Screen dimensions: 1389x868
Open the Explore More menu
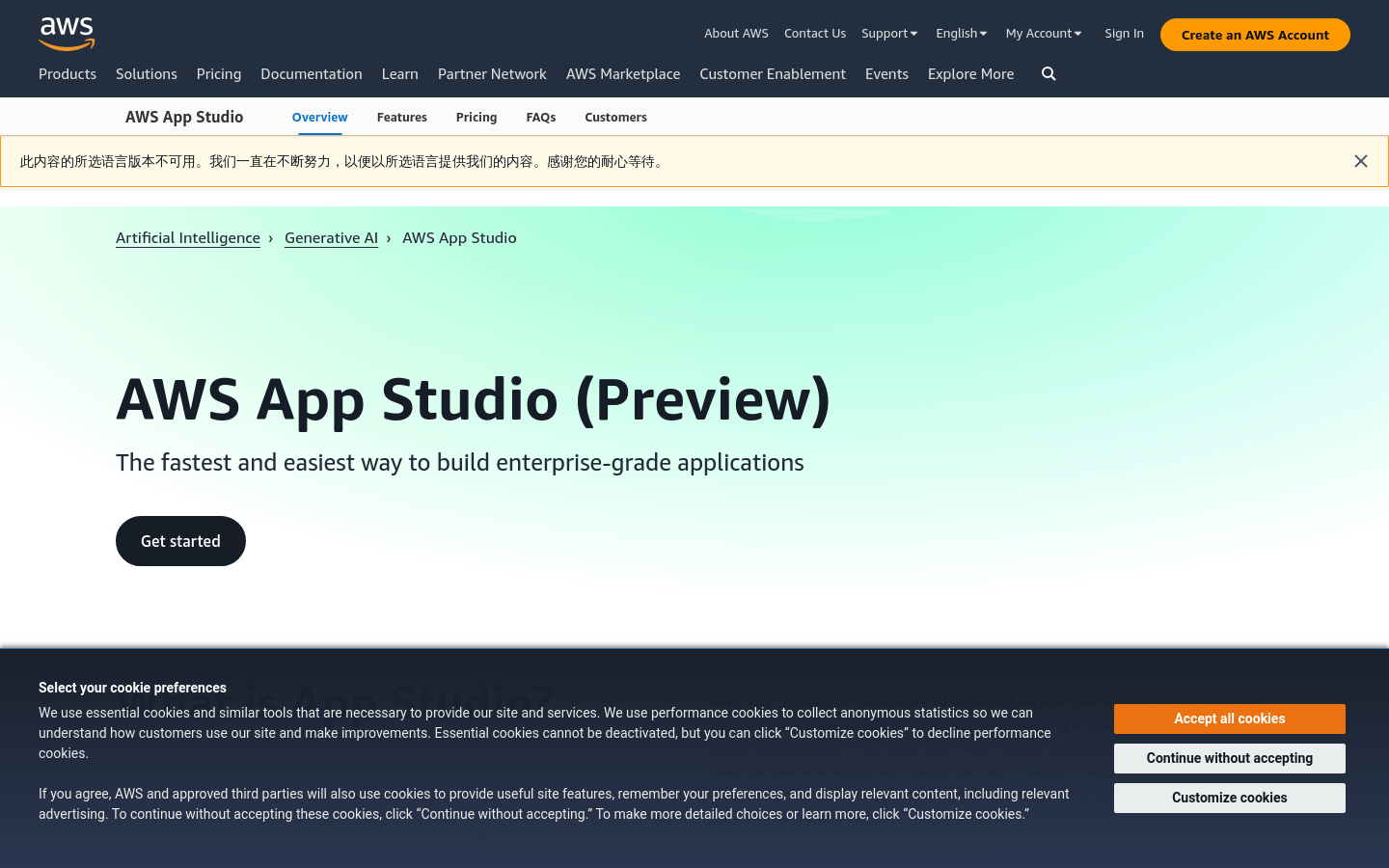click(970, 74)
